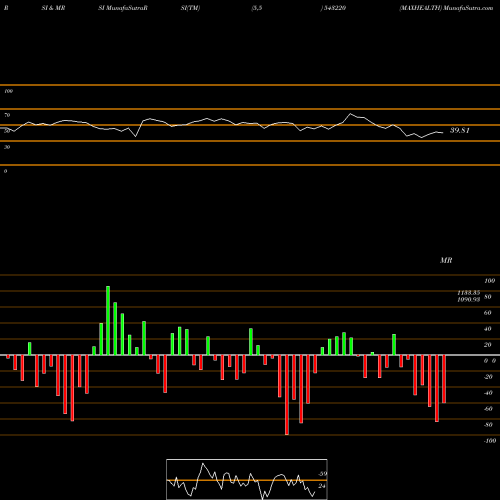This screenshot has height=500, width=500.
Task: Click the price value 1090.93
Action: [x=469, y=299]
